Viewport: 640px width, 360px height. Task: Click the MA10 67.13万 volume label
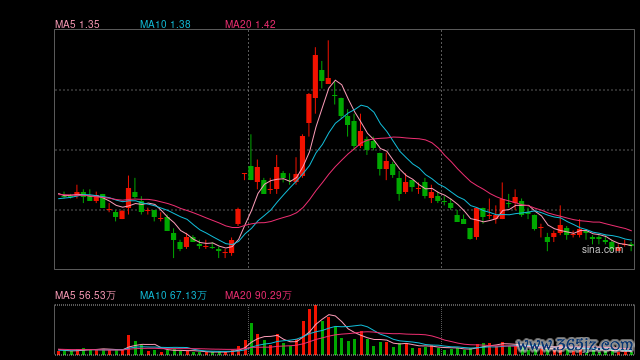pyautogui.click(x=173, y=295)
